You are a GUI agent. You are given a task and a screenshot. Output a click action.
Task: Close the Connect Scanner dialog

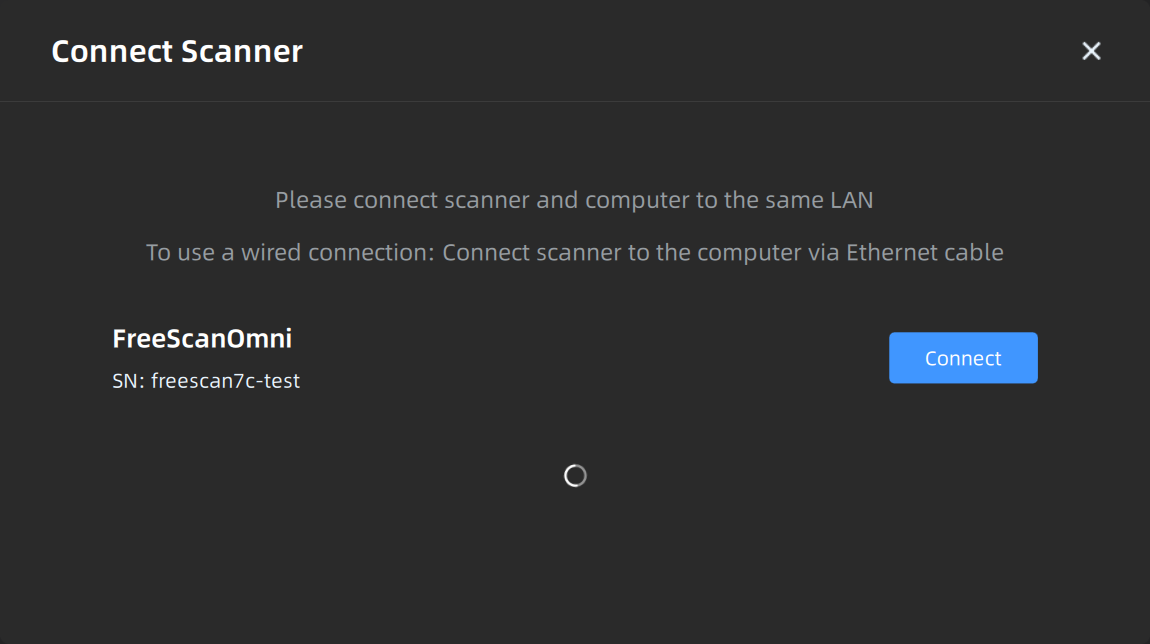point(1091,51)
